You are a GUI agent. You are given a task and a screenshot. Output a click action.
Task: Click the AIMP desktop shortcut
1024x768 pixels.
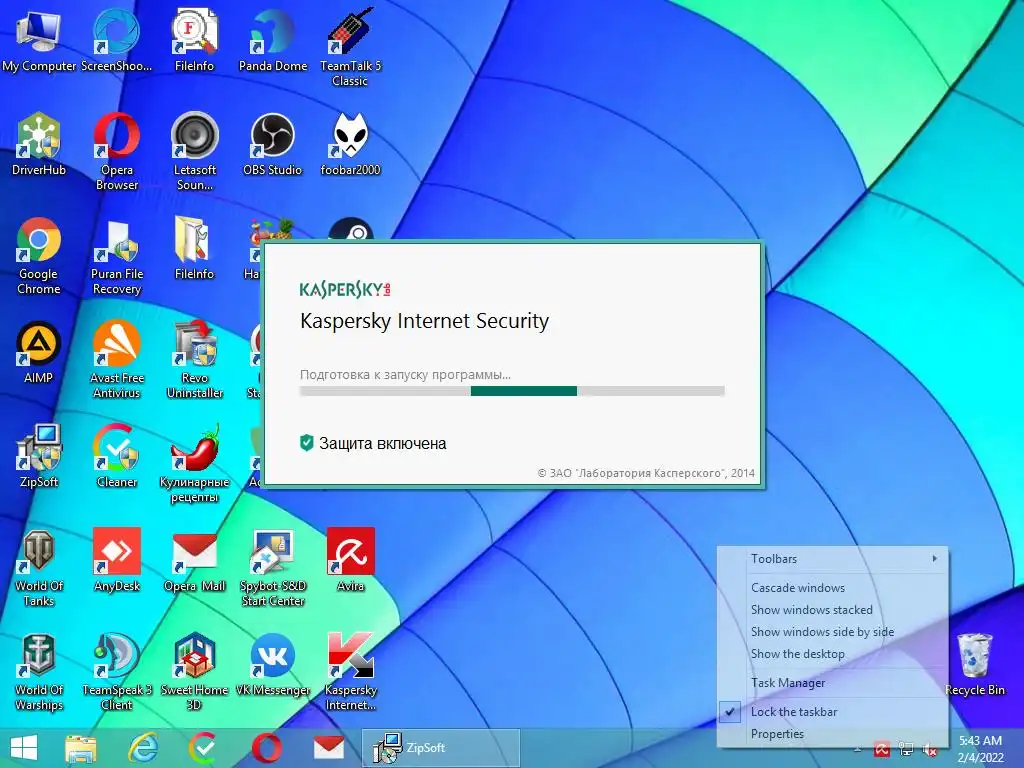pyautogui.click(x=39, y=353)
